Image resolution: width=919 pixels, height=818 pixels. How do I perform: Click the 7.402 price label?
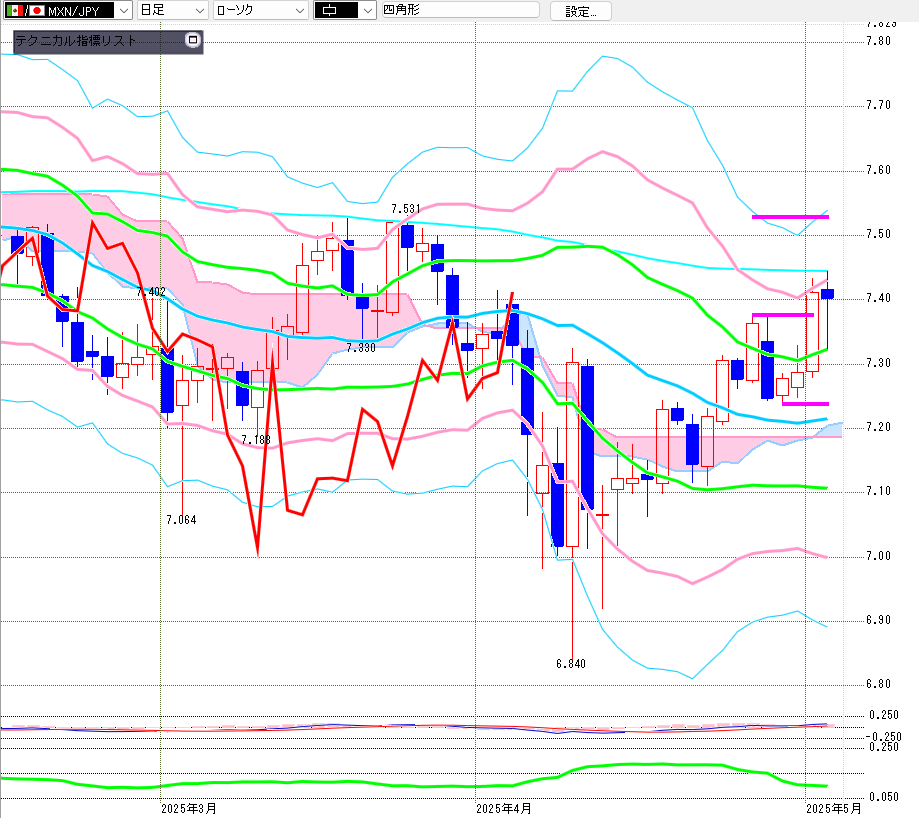pos(151,292)
